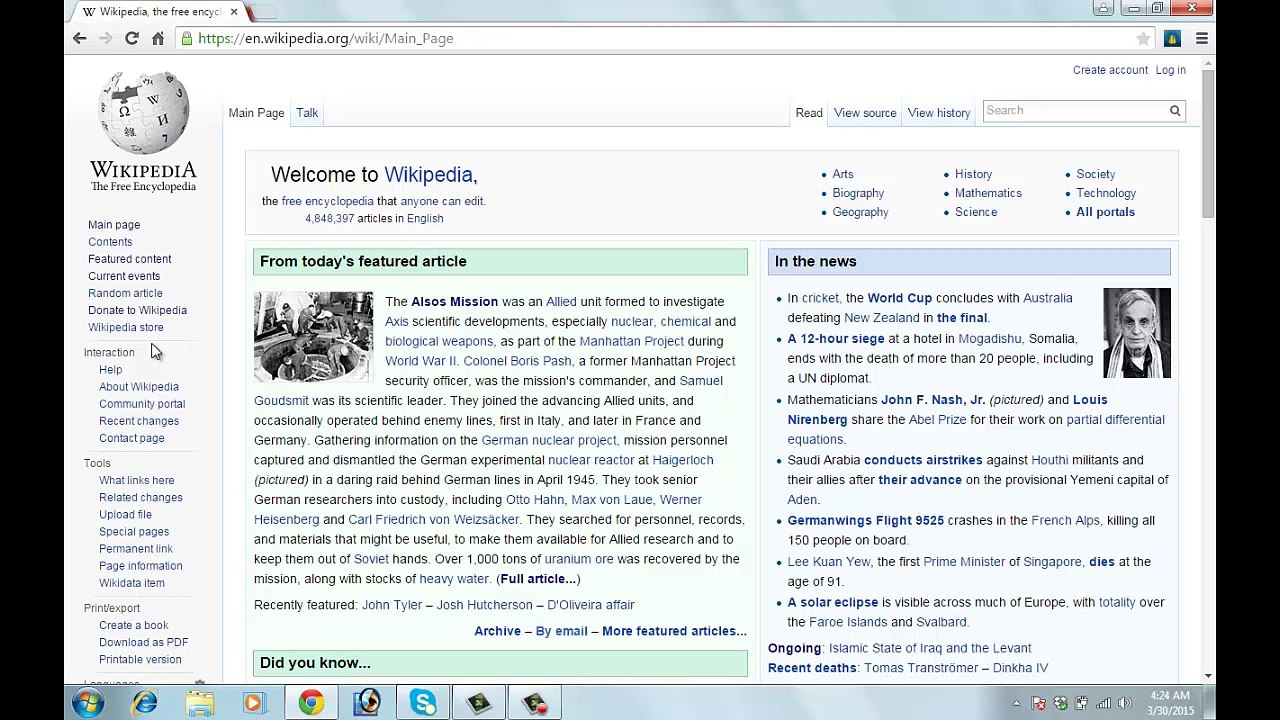This screenshot has width=1280, height=720.
Task: Click the Technology portal link
Action: coord(1106,193)
